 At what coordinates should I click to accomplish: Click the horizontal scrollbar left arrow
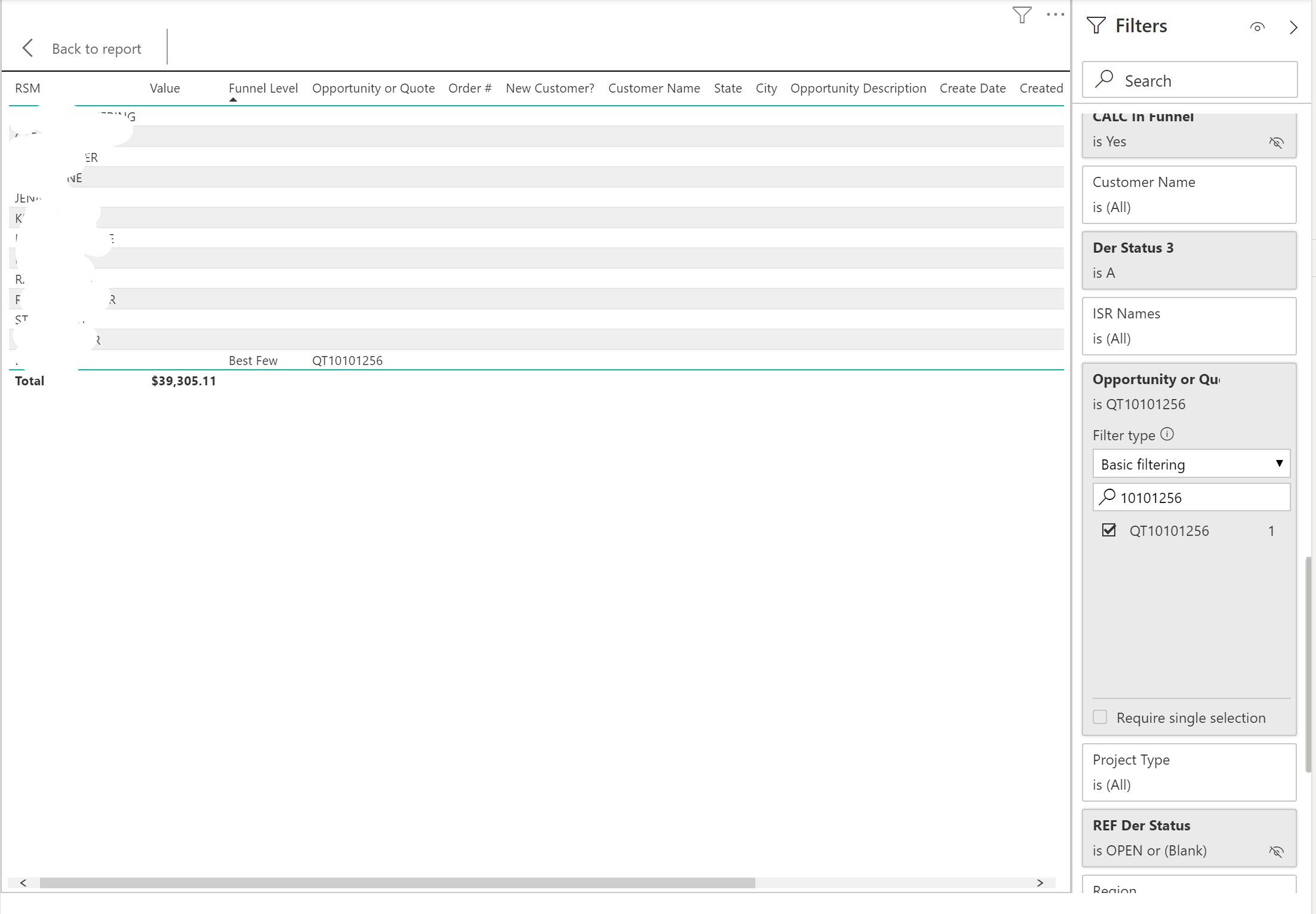point(23,883)
